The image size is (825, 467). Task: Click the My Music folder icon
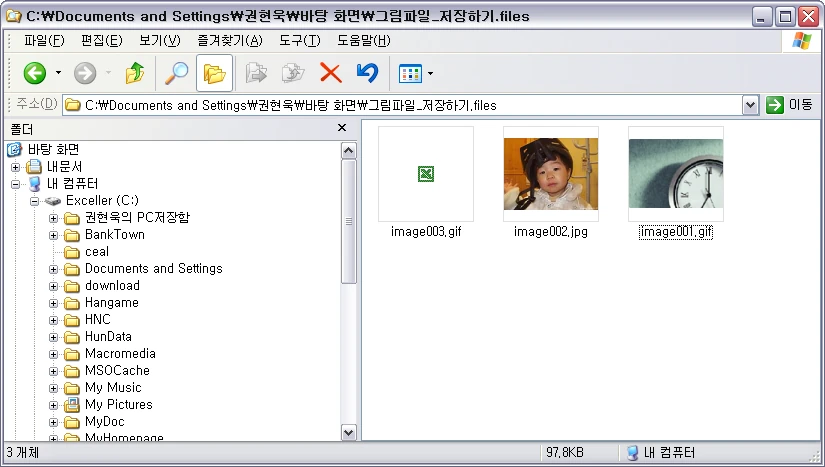tap(72, 388)
